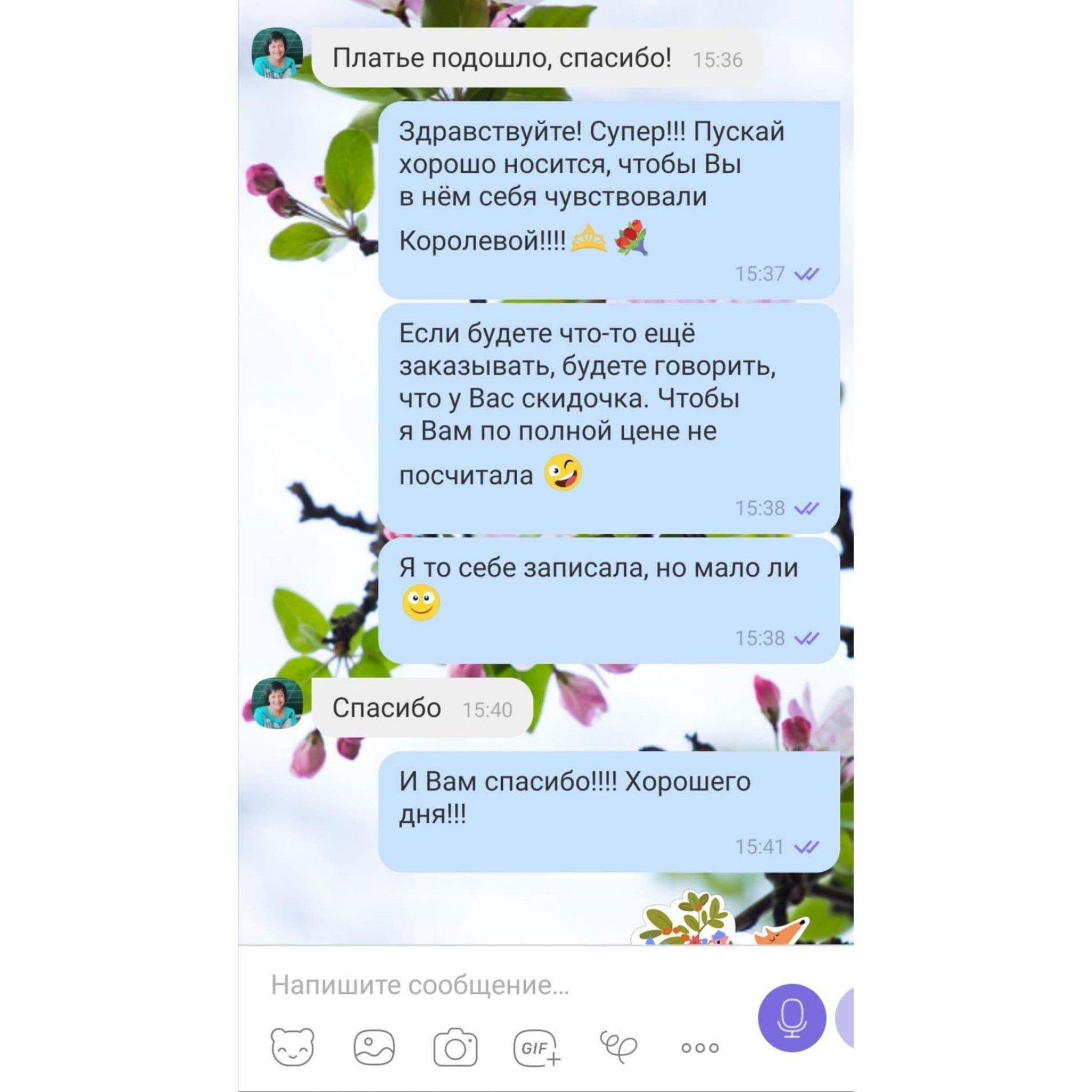Open the photo gallery icon

(x=374, y=1047)
